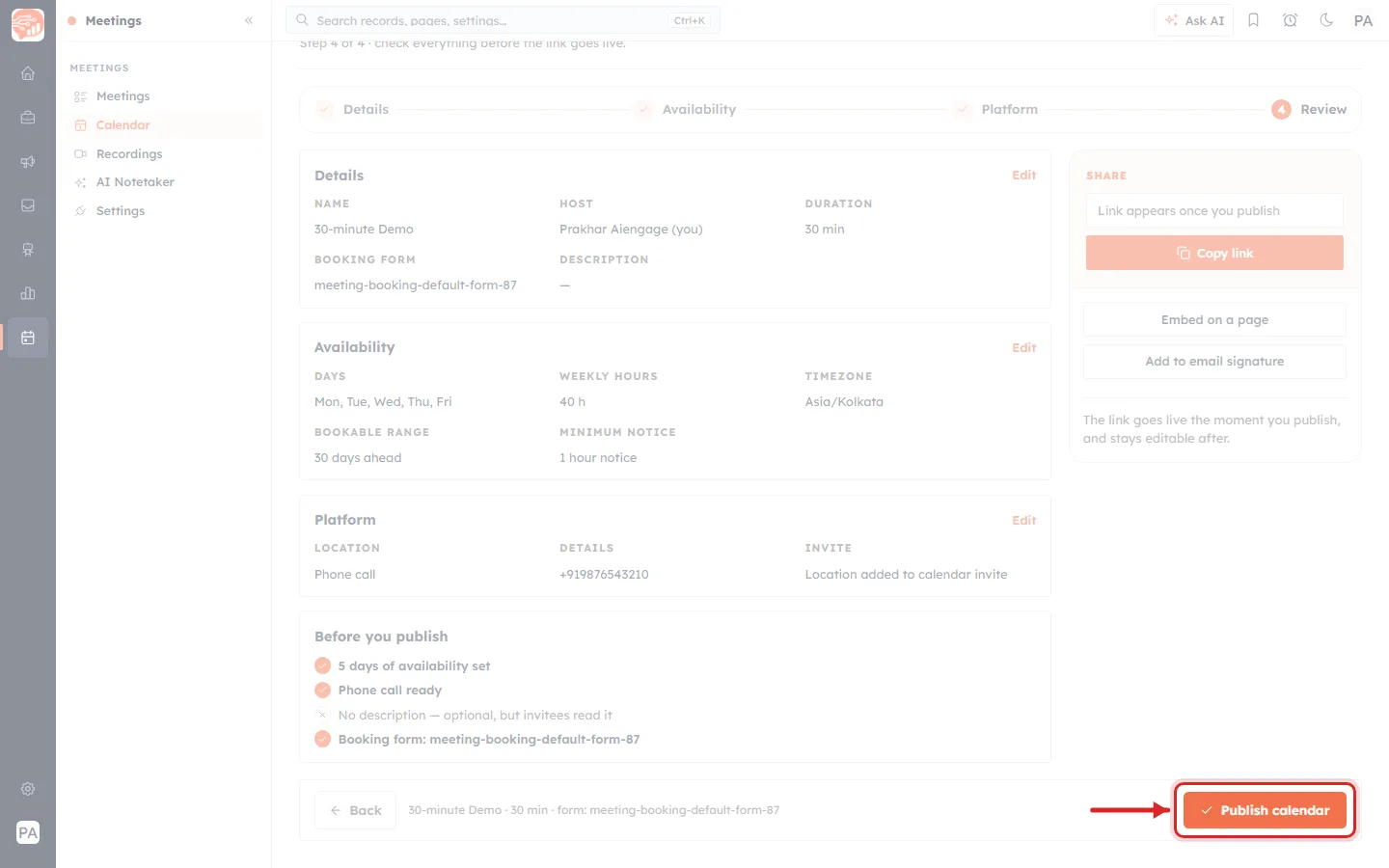Edit the Availability section
The height and width of the screenshot is (868, 1389).
click(x=1024, y=348)
